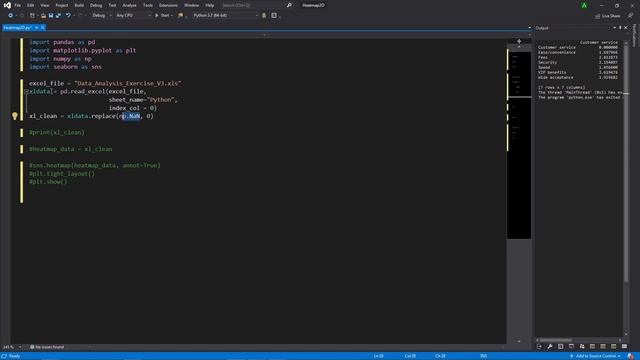640x360 pixels.
Task: Open the Analyze menu
Action: (x=129, y=5)
